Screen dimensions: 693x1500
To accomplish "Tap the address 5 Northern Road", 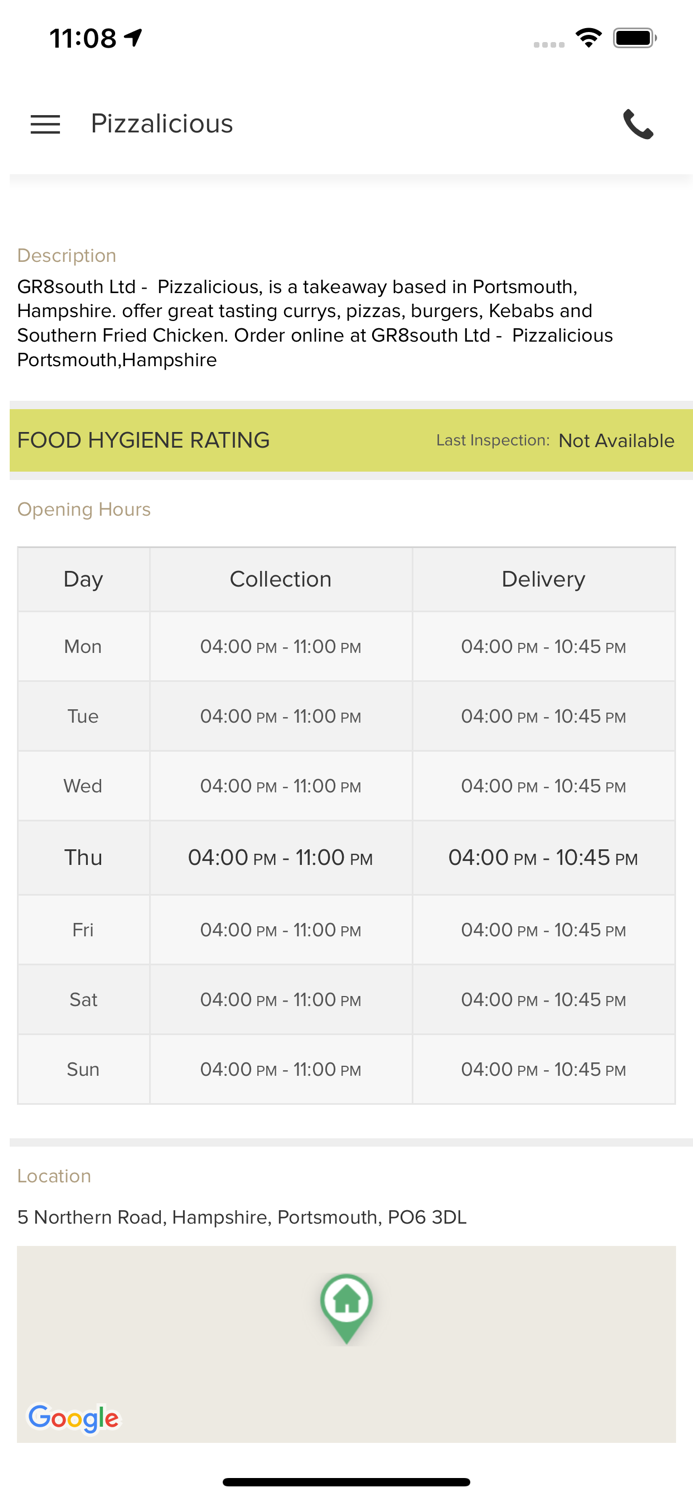I will (x=242, y=1217).
